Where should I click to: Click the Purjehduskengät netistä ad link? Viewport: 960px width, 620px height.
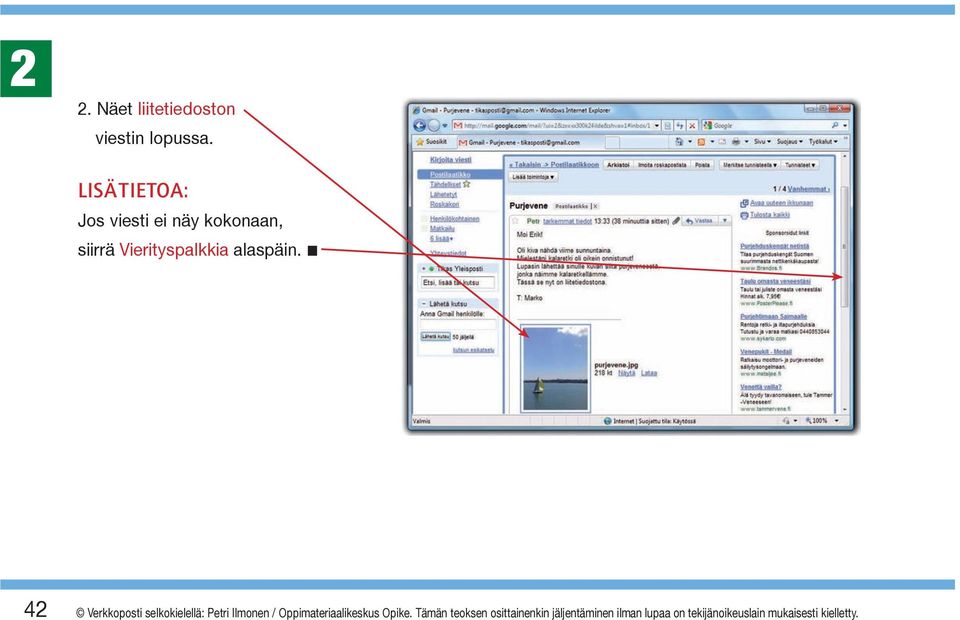coord(774,246)
